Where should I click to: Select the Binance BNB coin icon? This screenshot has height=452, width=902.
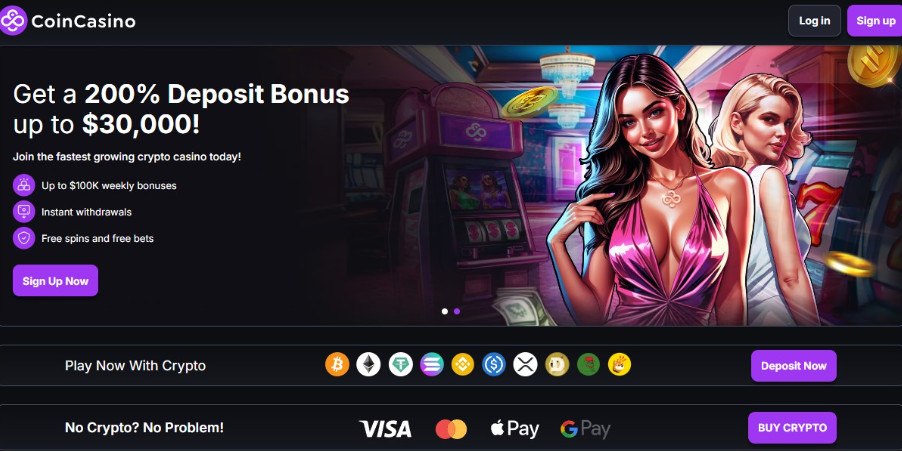pyautogui.click(x=463, y=365)
